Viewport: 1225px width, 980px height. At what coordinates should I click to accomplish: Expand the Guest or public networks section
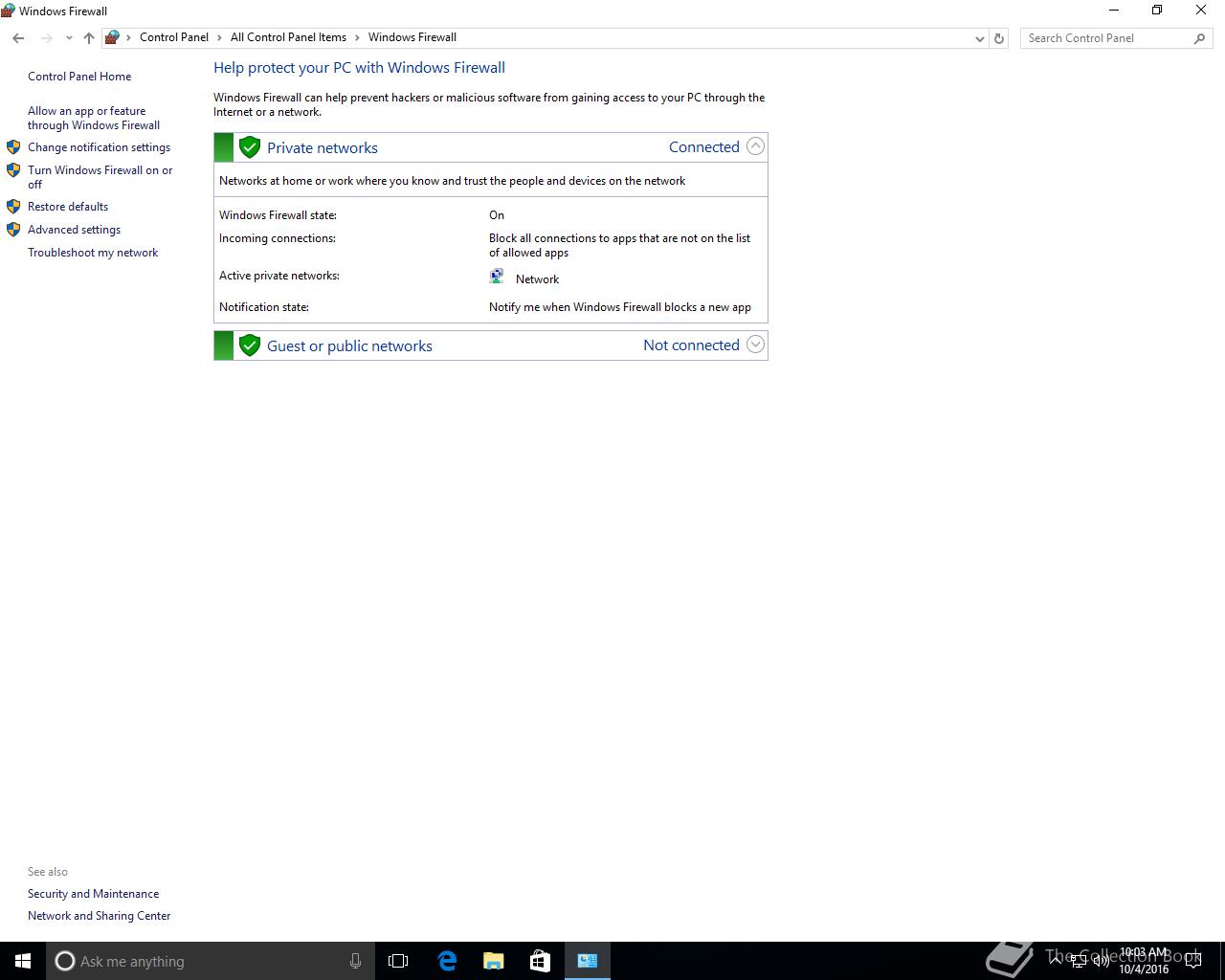(755, 345)
